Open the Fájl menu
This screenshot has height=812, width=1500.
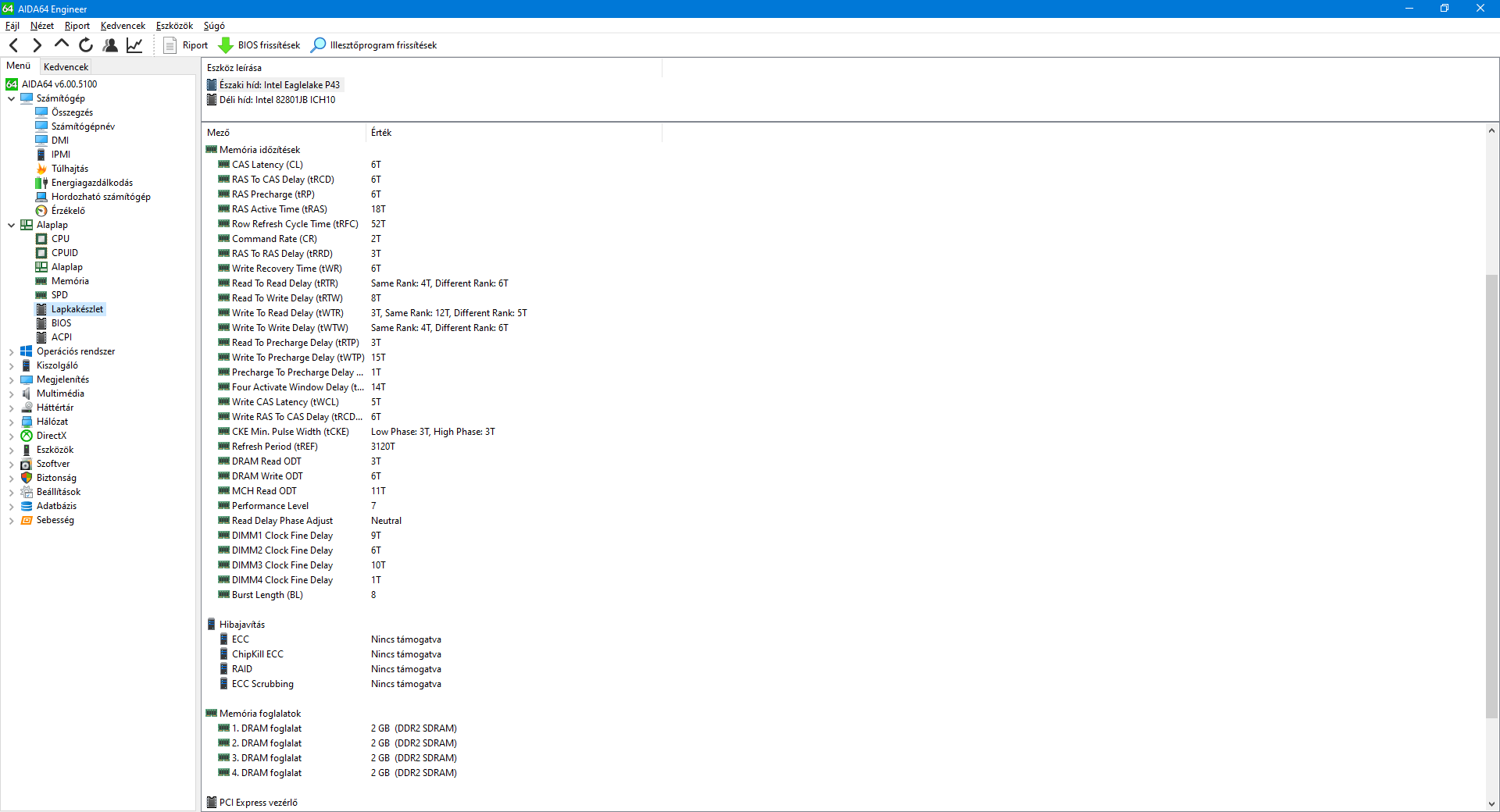point(12,26)
